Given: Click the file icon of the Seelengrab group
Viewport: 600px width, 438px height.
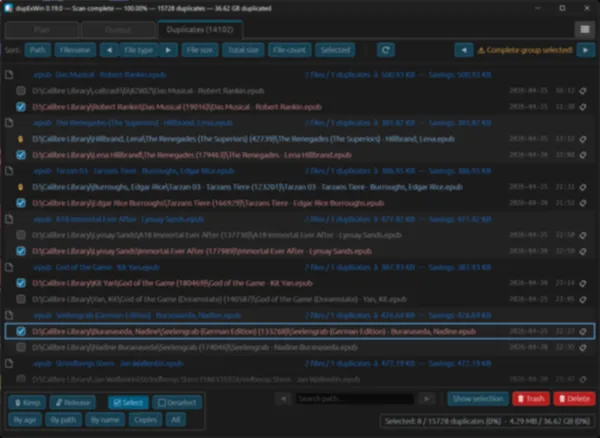Looking at the screenshot, I should (x=9, y=315).
